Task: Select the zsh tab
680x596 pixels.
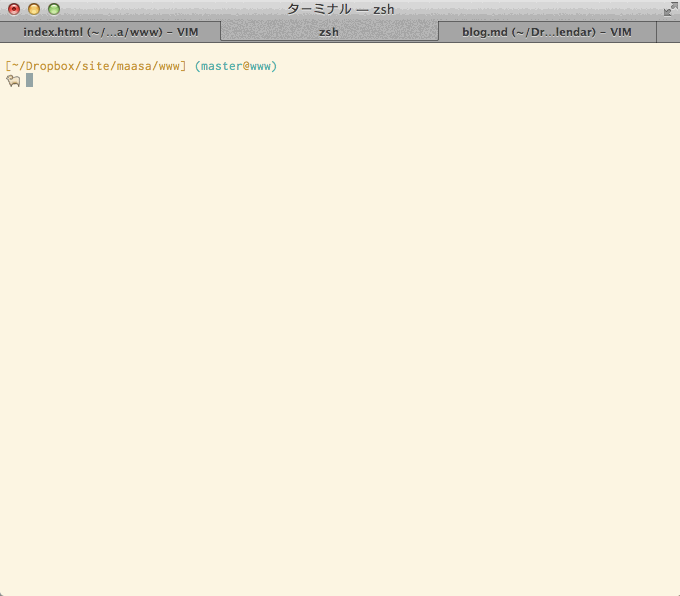Action: click(329, 32)
